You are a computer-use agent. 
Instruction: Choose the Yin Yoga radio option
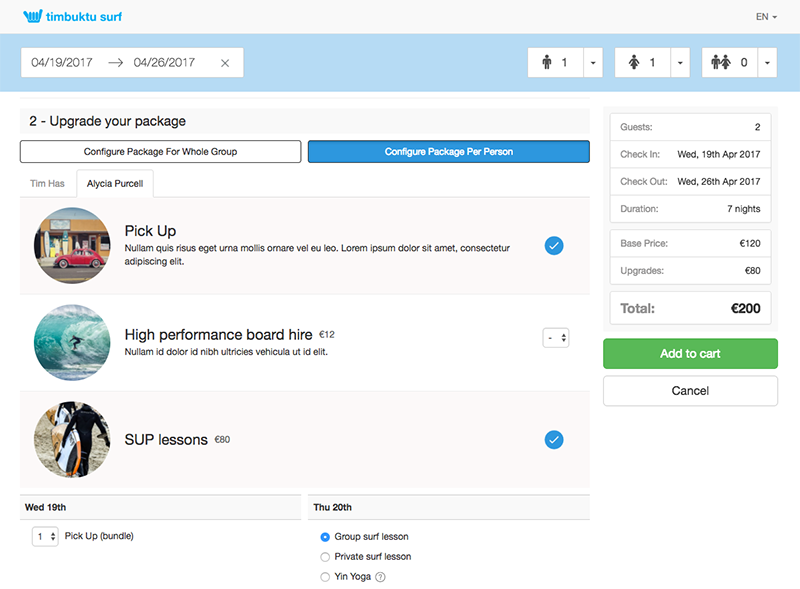pos(325,577)
